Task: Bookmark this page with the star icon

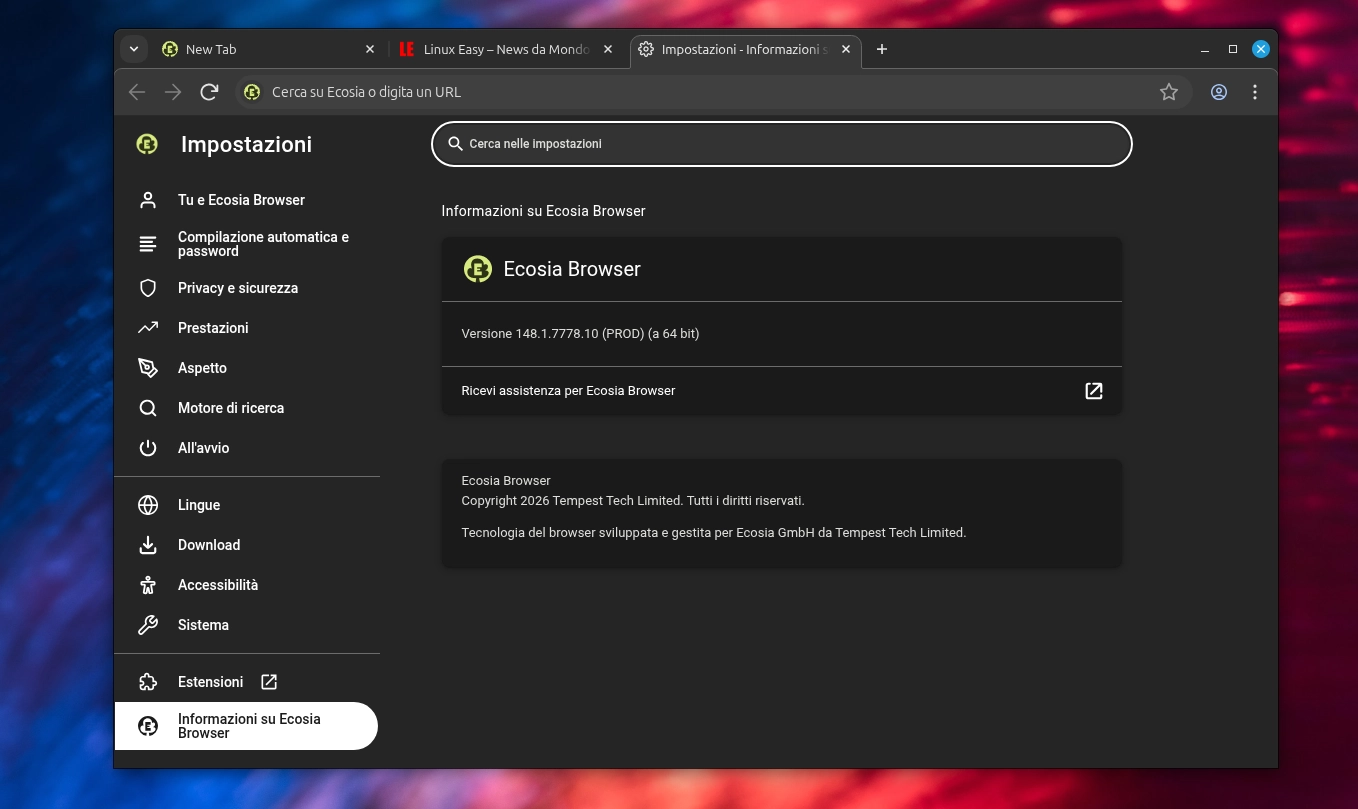Action: pyautogui.click(x=1168, y=92)
